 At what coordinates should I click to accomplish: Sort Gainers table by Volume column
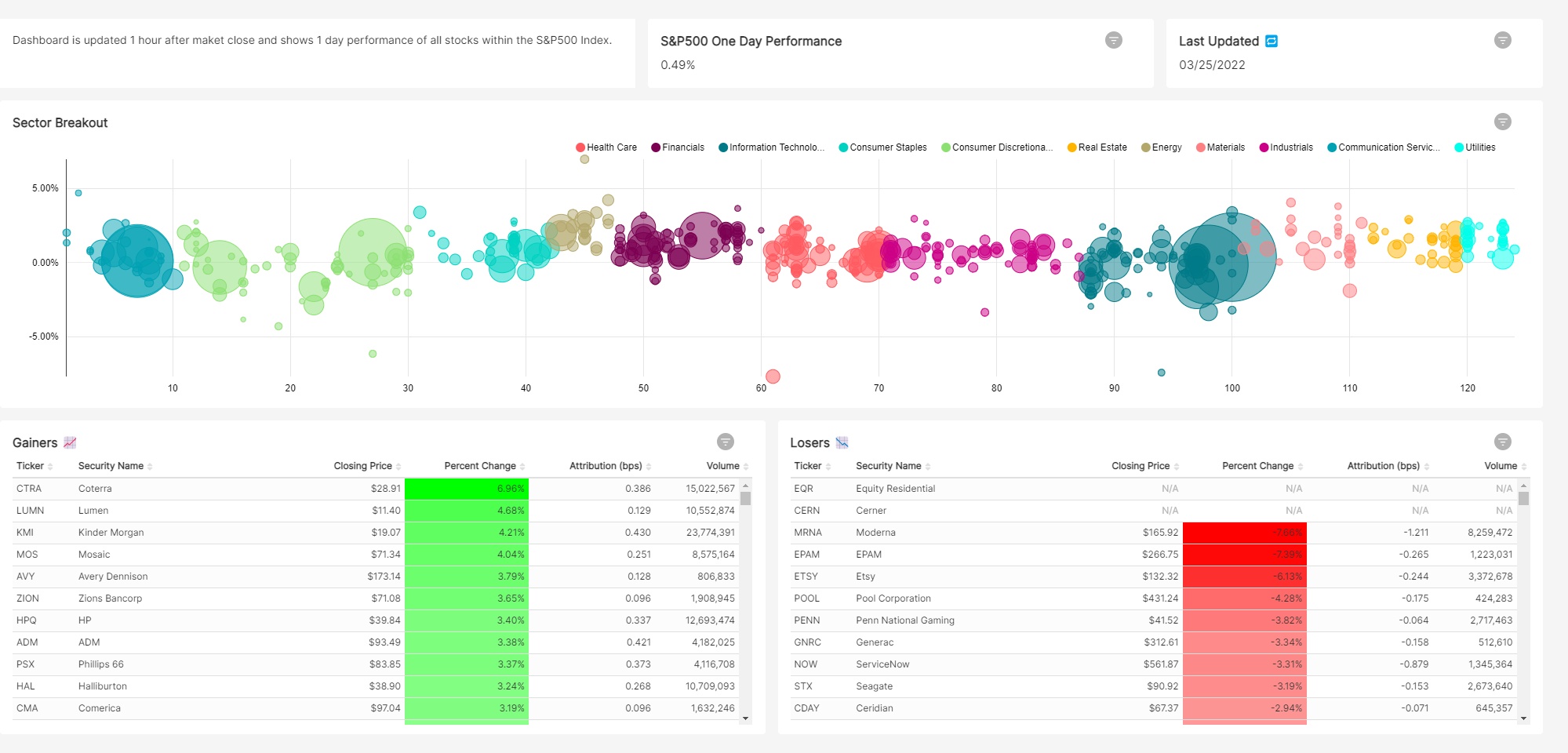tap(722, 466)
